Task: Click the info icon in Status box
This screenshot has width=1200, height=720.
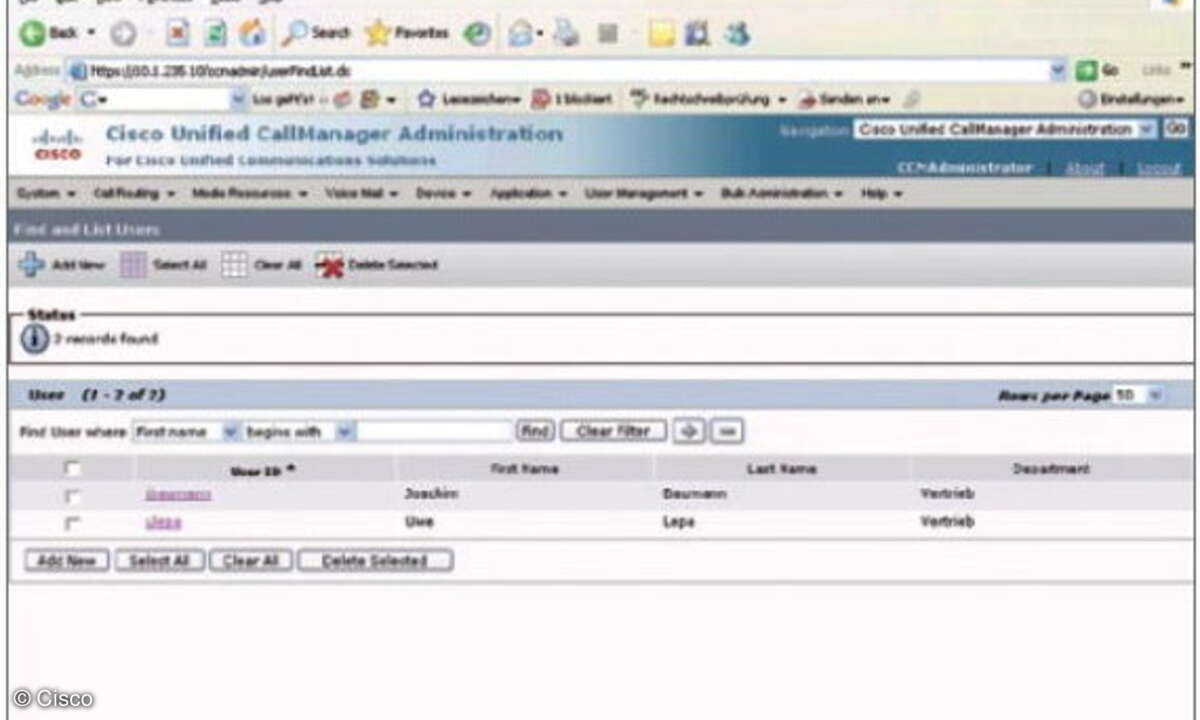Action: 35,339
